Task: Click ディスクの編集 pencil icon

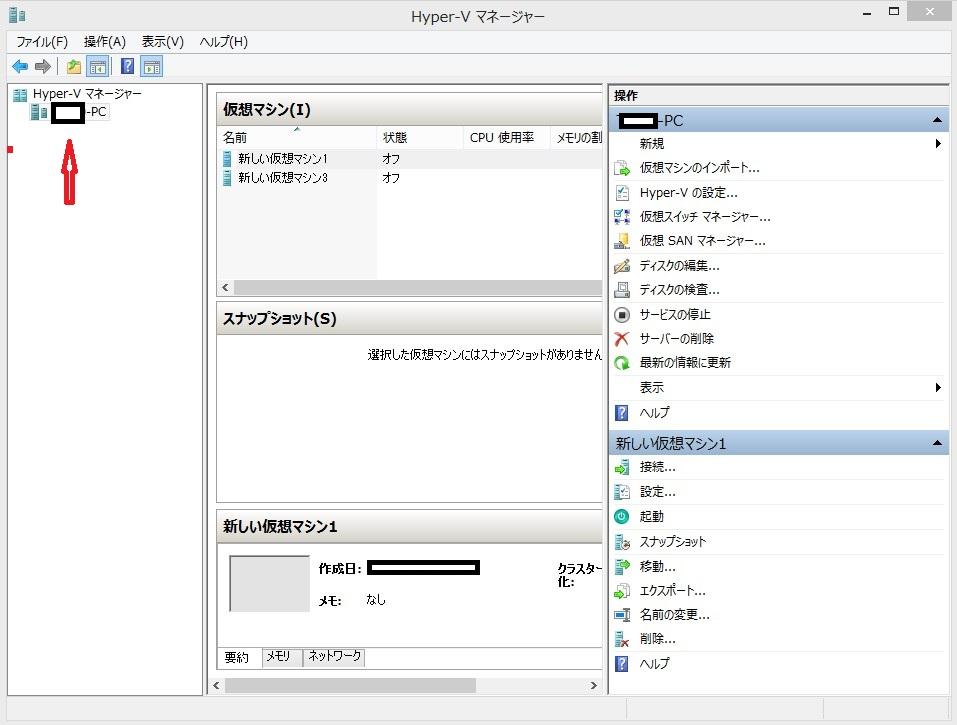Action: point(621,265)
